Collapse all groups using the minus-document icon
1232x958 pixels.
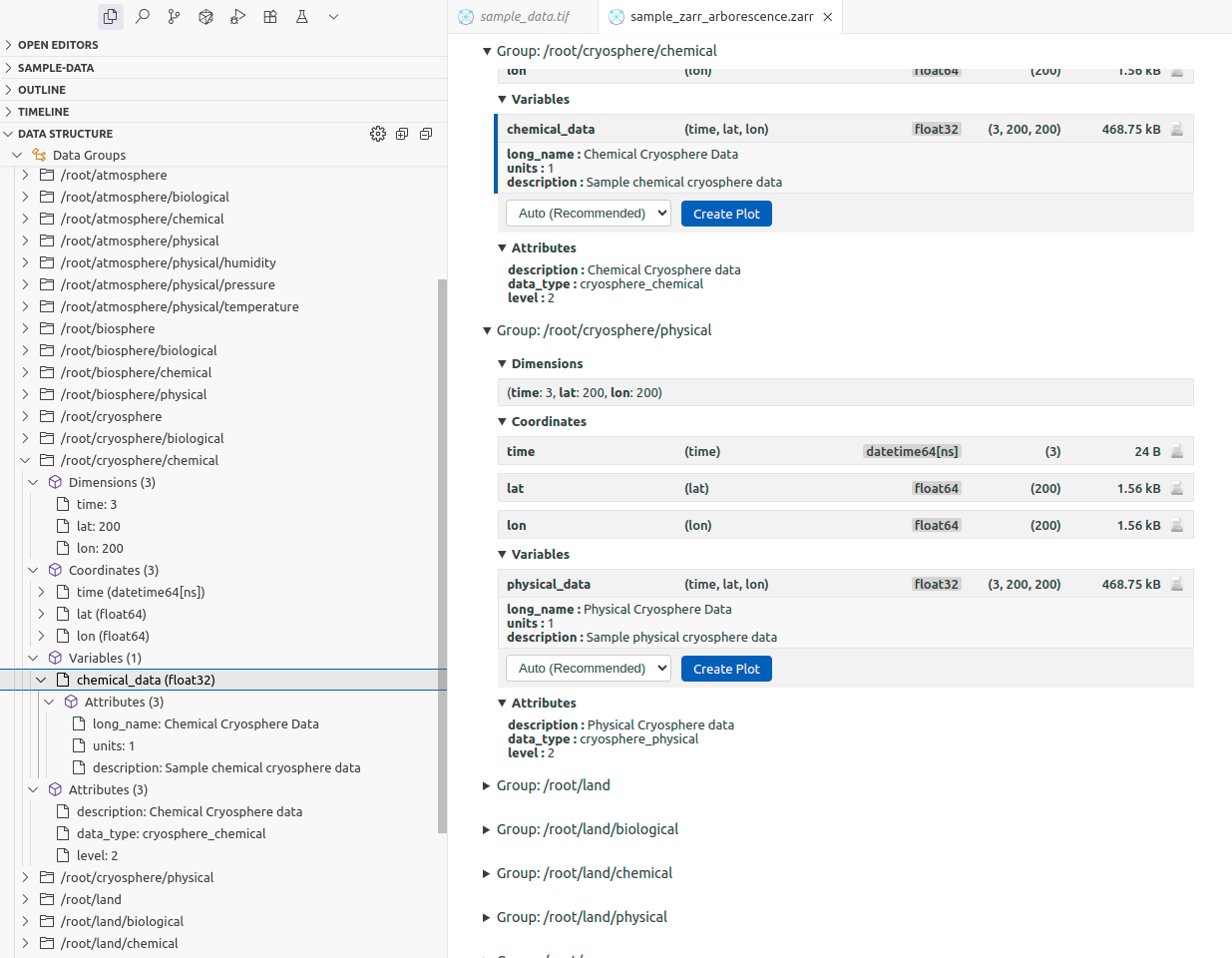(426, 133)
